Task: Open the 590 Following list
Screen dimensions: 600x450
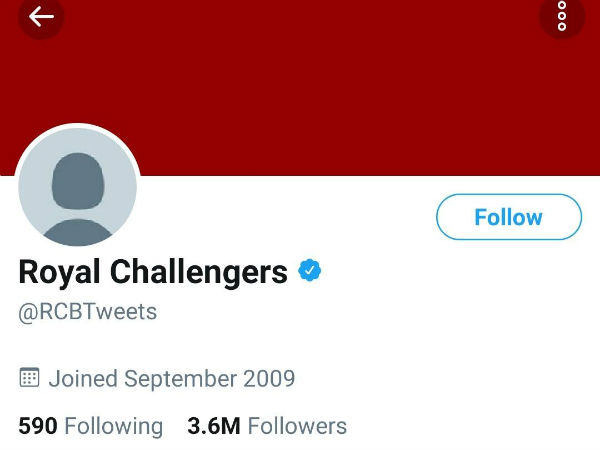Action: [x=90, y=426]
